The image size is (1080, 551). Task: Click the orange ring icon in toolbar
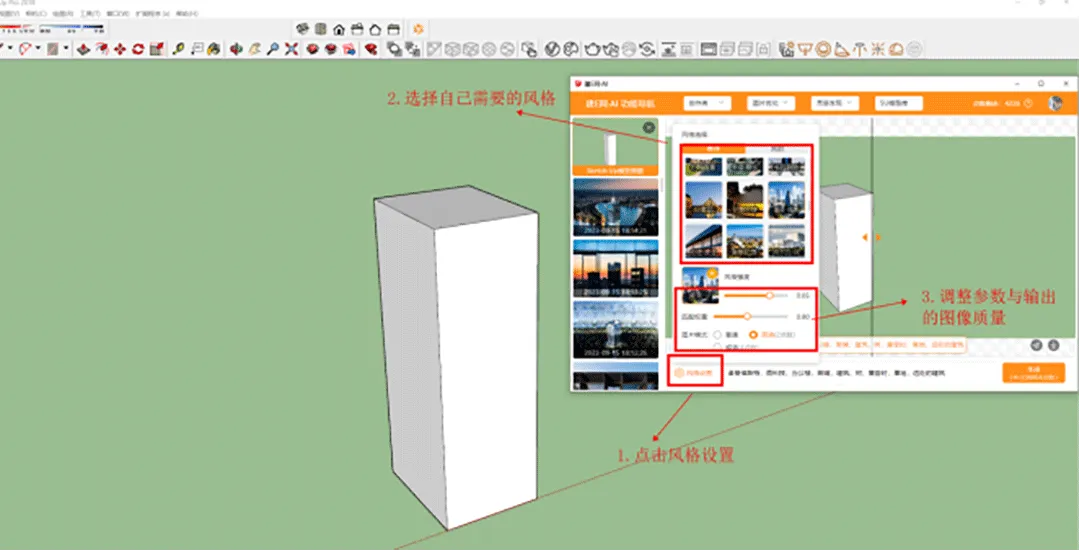[x=823, y=49]
